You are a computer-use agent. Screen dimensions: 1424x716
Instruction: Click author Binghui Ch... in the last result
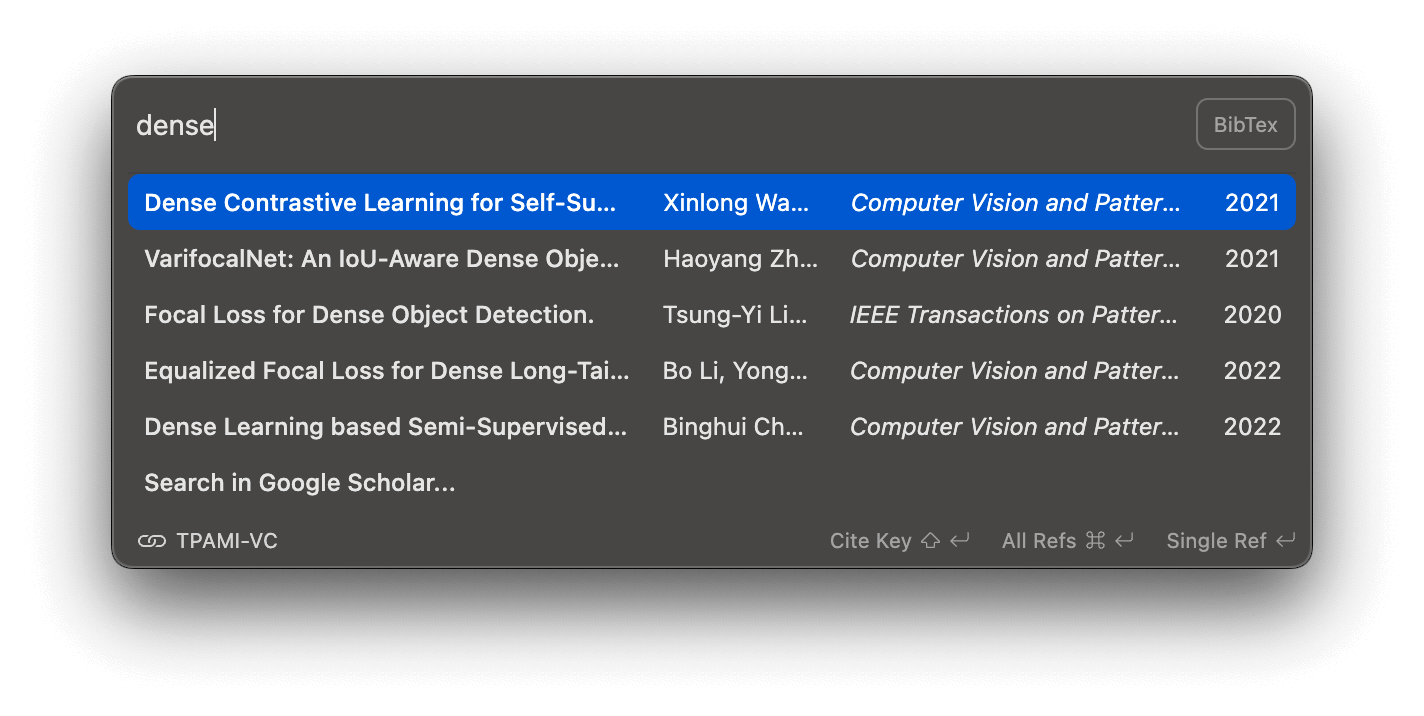[733, 427]
